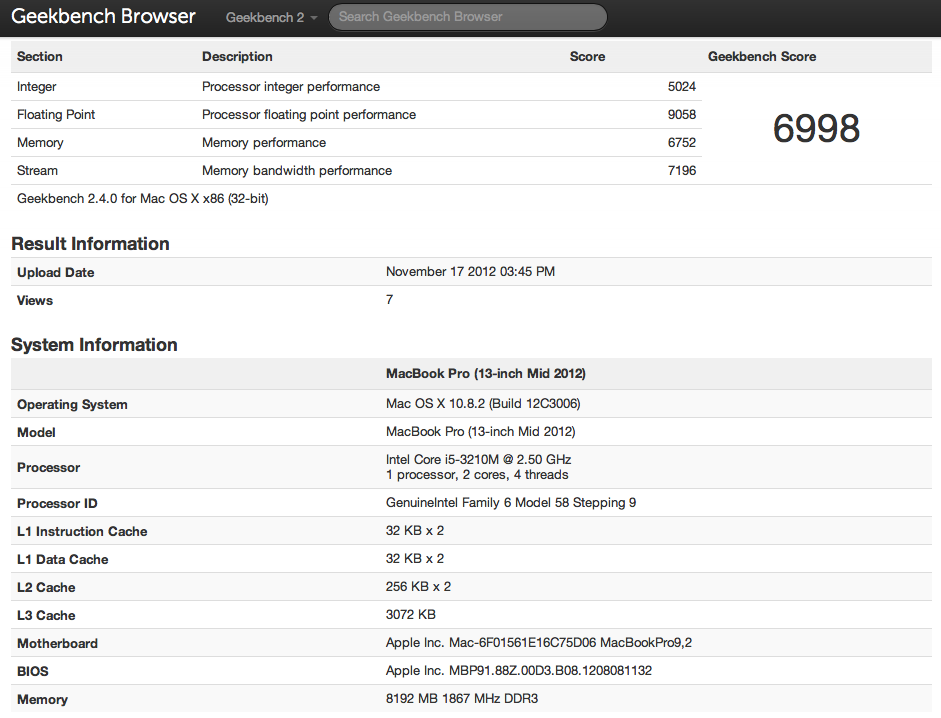Select the Motherboard label
The image size is (941, 718).
pyautogui.click(x=57, y=644)
